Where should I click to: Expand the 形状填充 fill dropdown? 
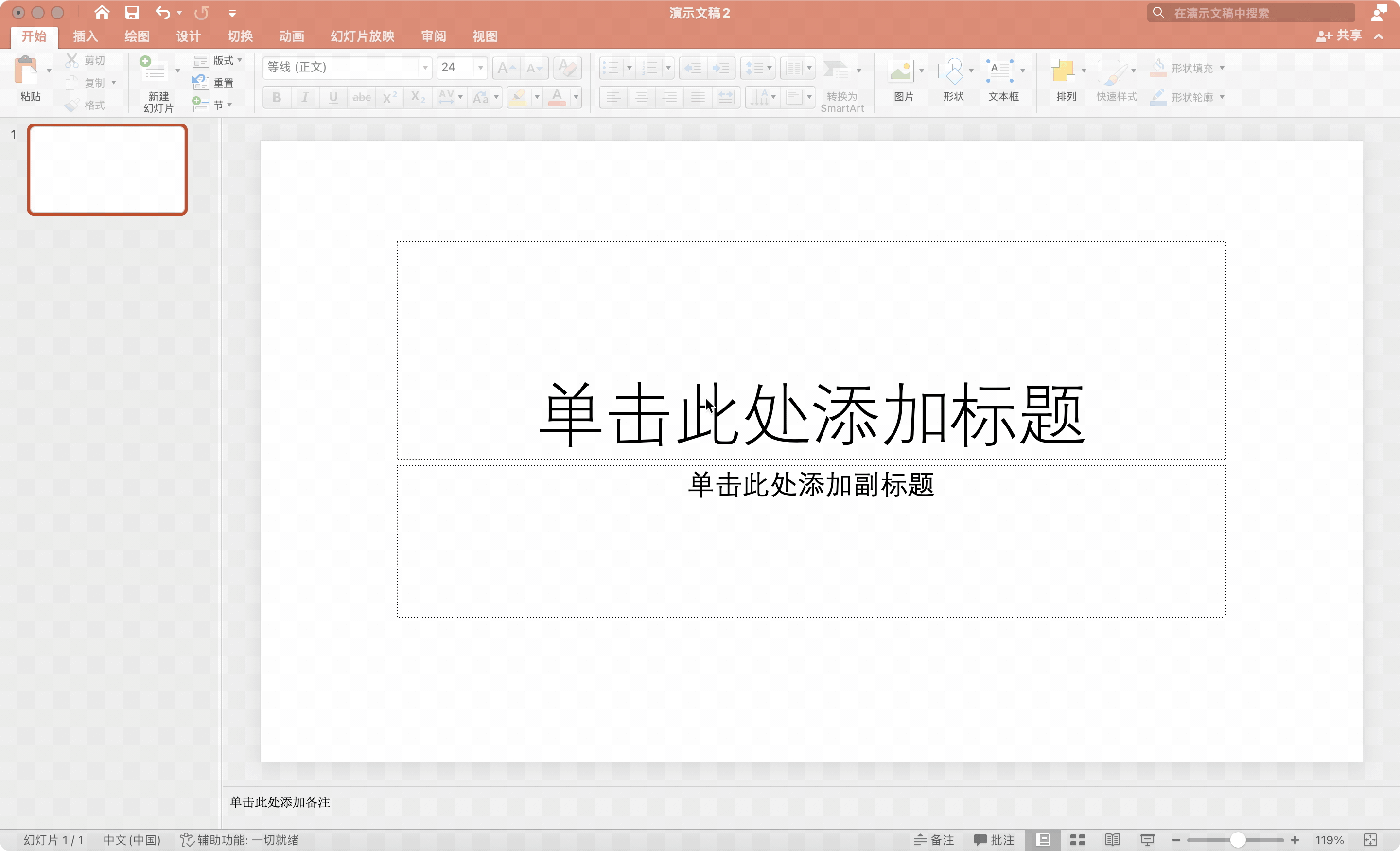click(x=1223, y=67)
